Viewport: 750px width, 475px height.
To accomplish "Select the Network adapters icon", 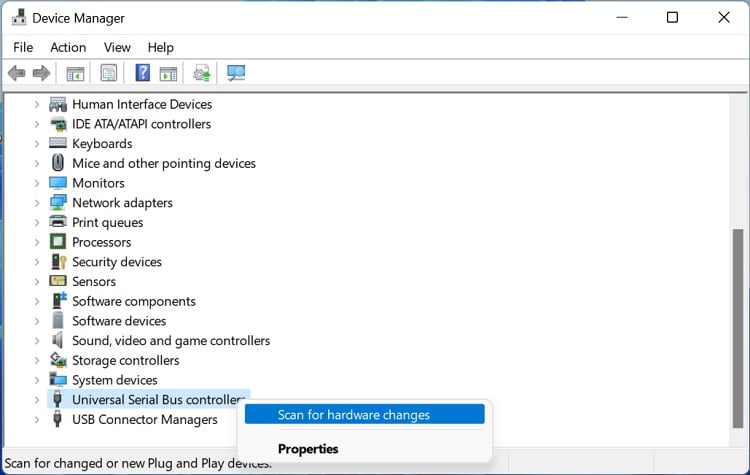I will tap(58, 202).
